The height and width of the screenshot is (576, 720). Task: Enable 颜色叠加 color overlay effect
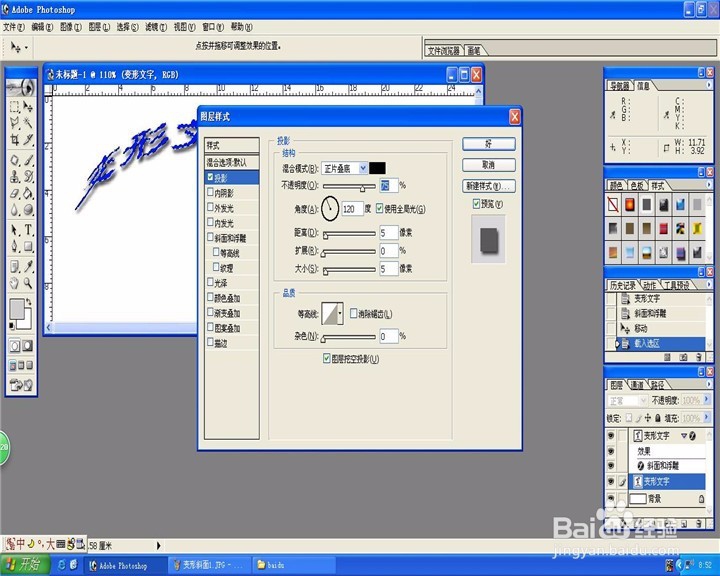point(210,297)
